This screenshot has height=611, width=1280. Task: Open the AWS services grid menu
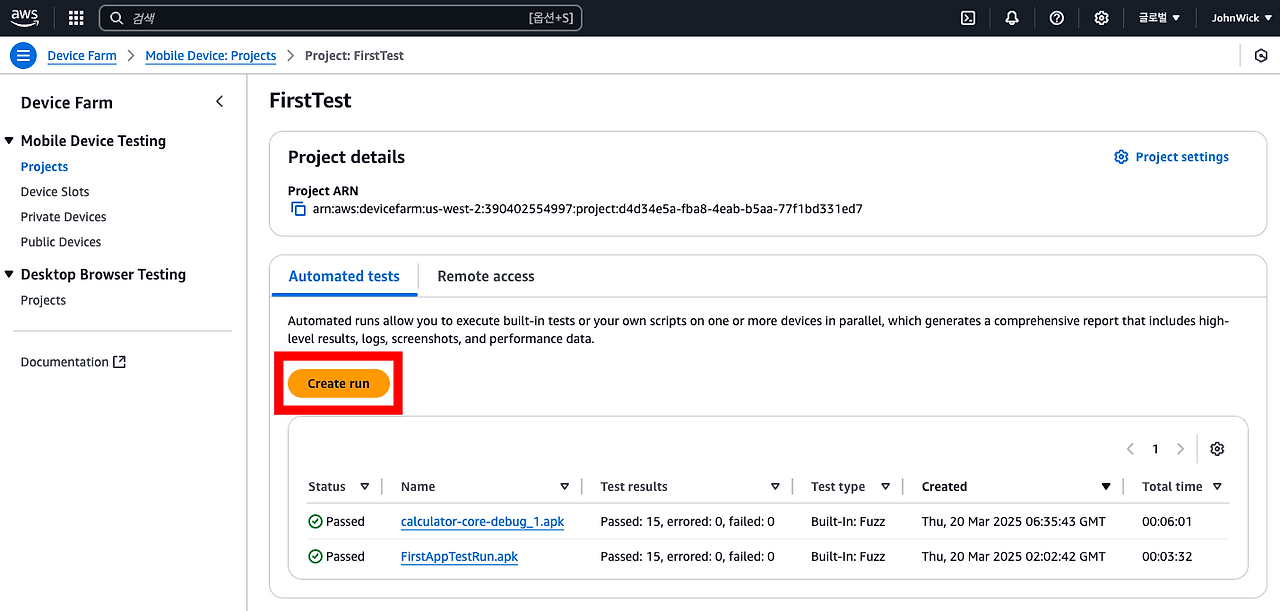pyautogui.click(x=76, y=18)
